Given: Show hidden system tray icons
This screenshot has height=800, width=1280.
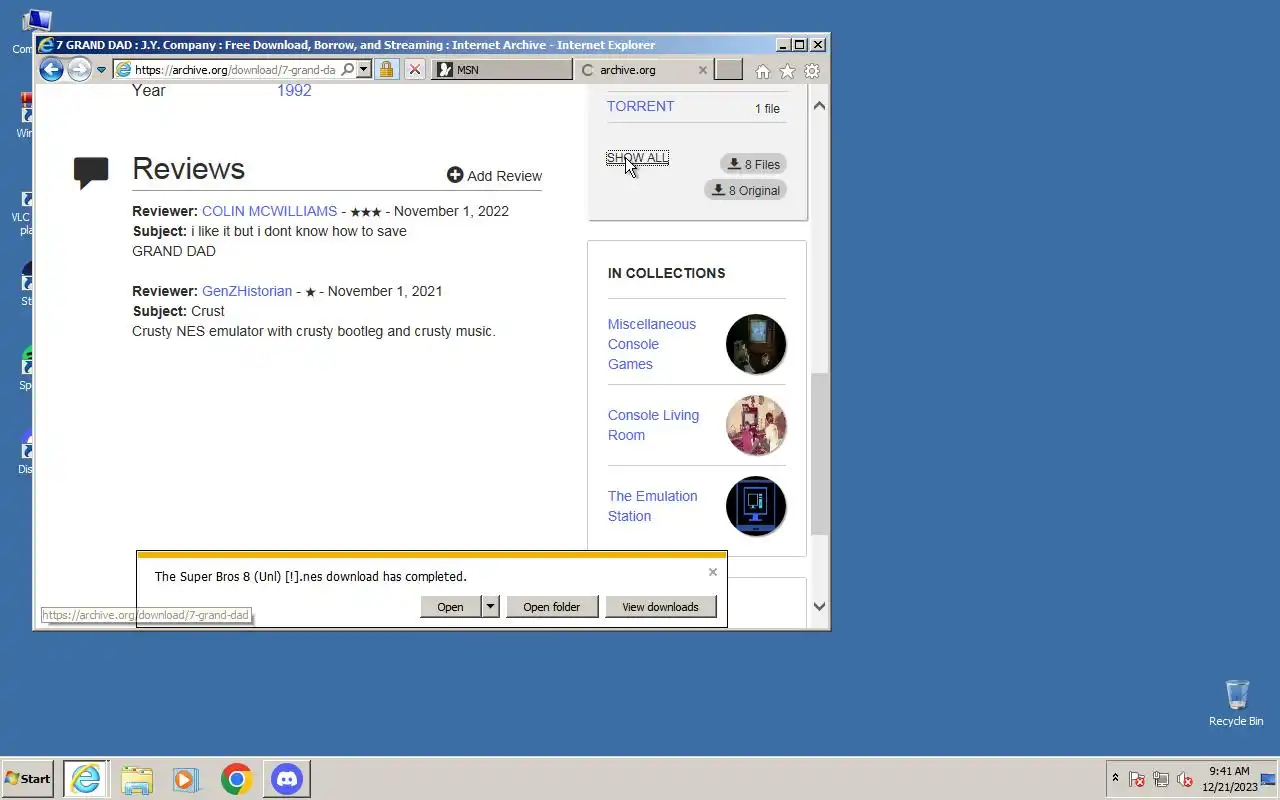Looking at the screenshot, I should pyautogui.click(x=1115, y=779).
